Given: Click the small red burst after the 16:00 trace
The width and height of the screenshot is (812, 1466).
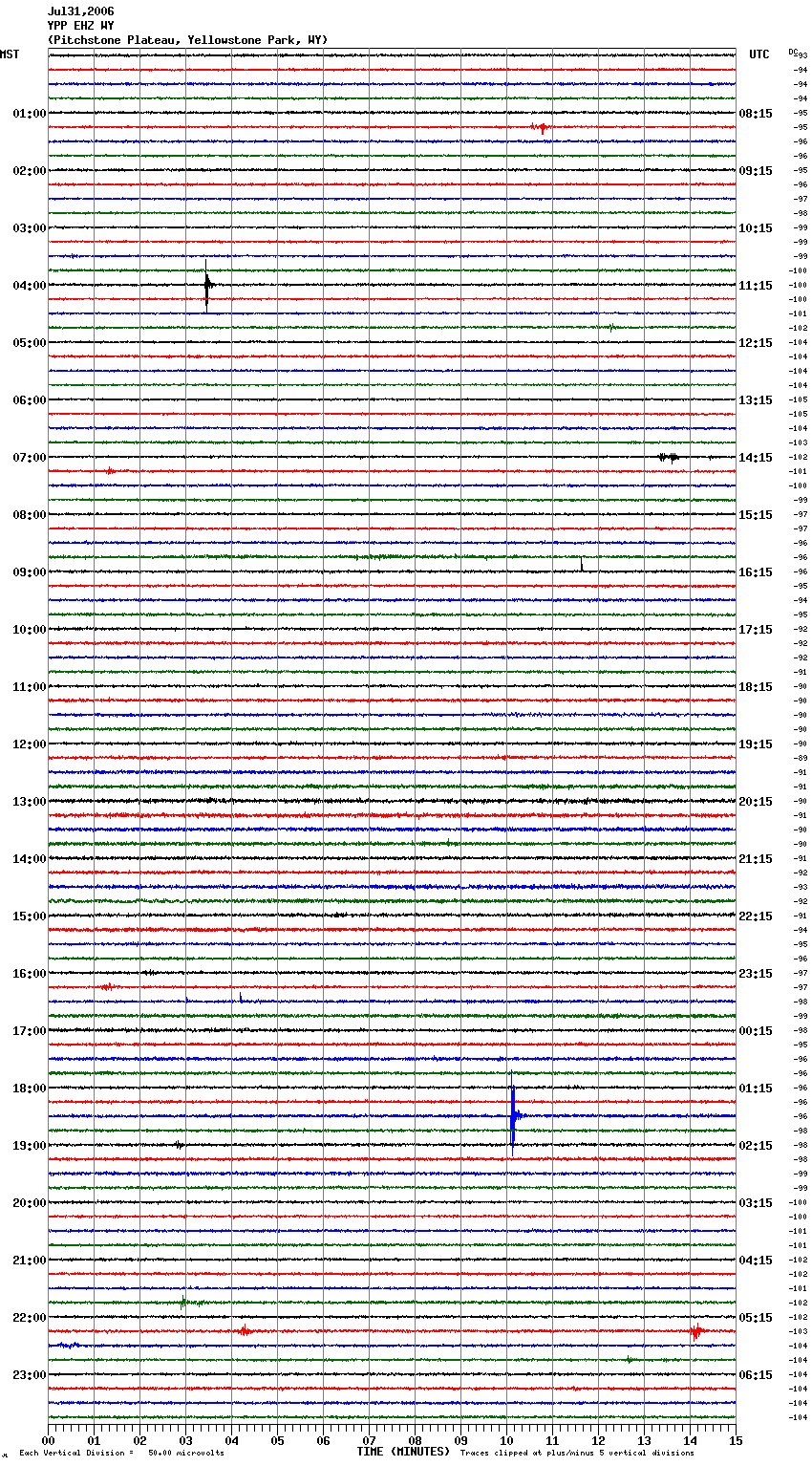Looking at the screenshot, I should (107, 986).
